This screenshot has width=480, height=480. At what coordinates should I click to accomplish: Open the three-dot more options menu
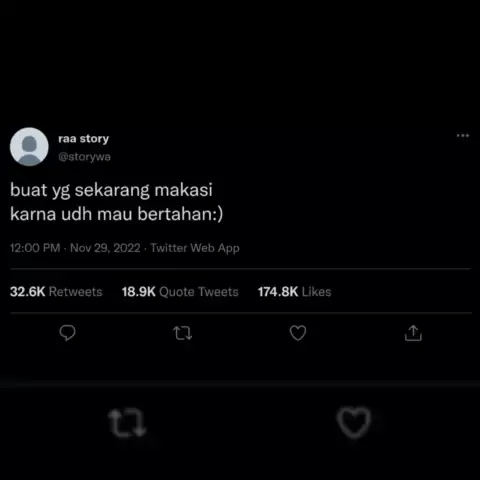tap(463, 136)
